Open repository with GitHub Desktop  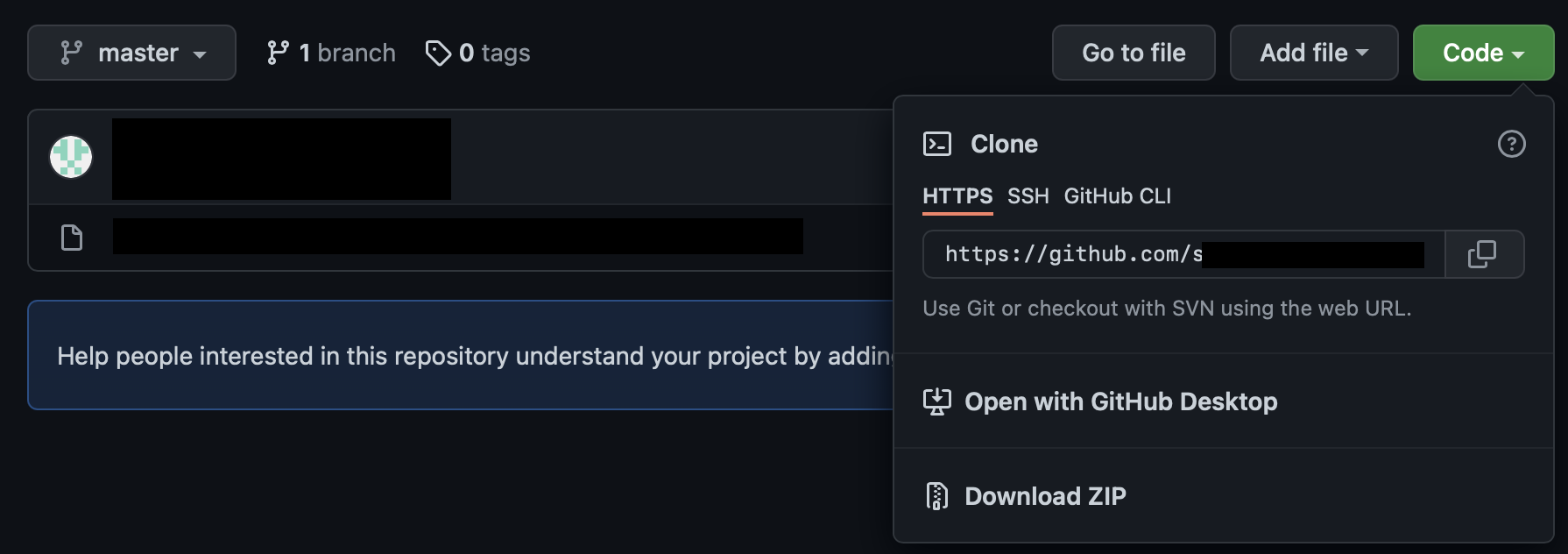tap(1121, 401)
